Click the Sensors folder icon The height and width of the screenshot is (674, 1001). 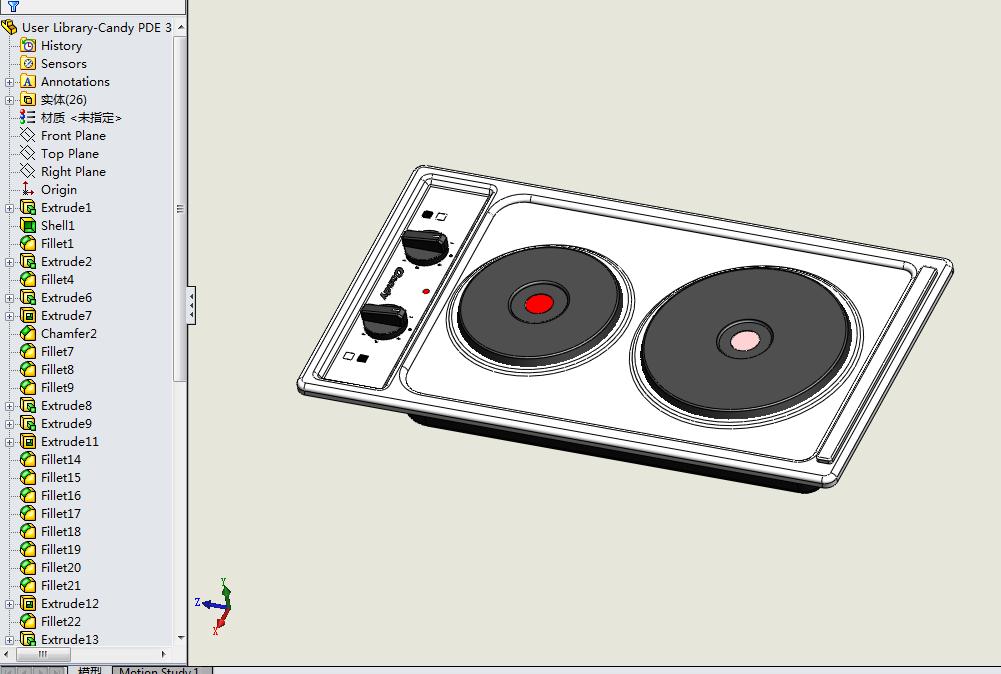[27, 63]
